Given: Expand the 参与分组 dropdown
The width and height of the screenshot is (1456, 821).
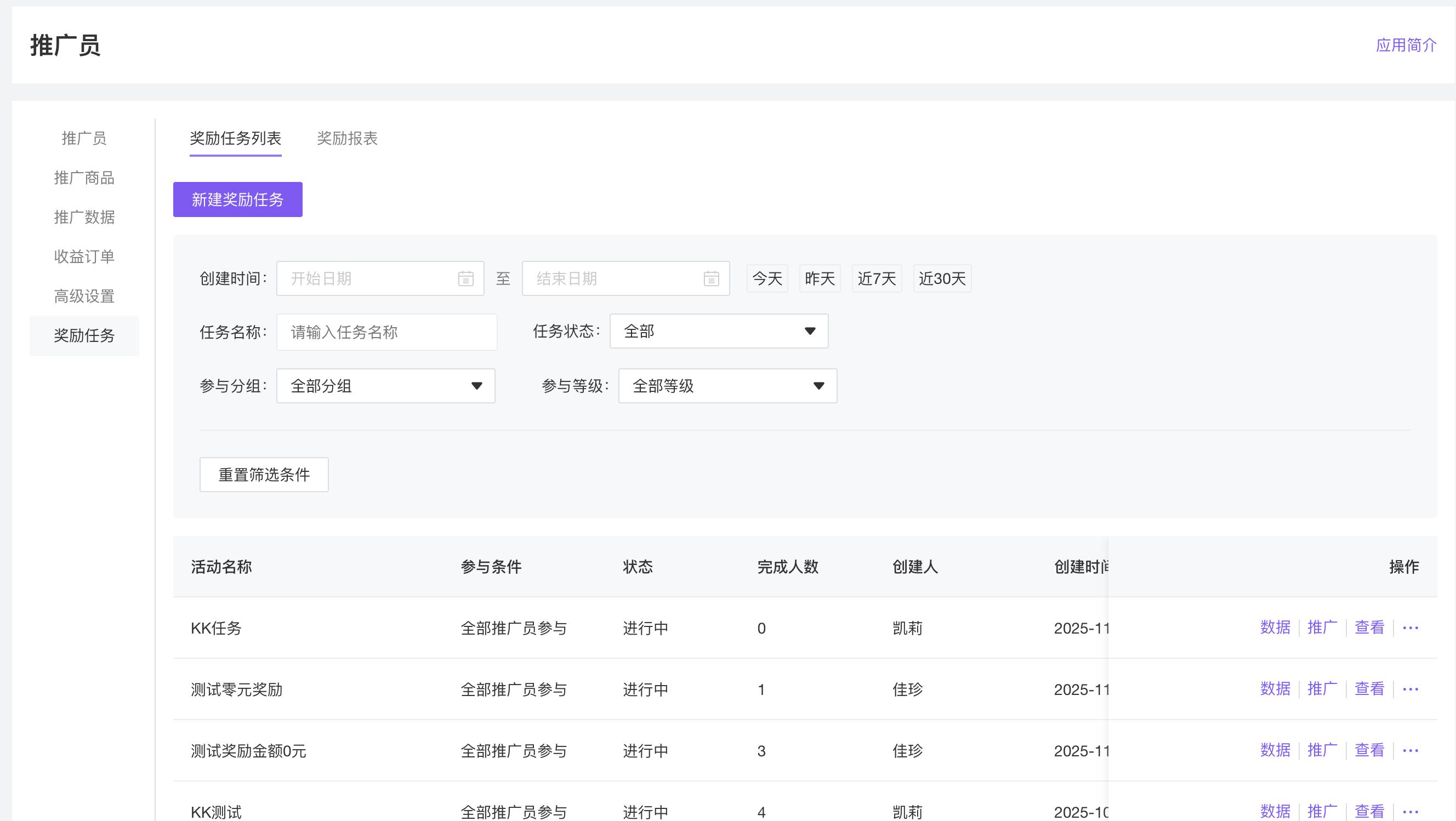Looking at the screenshot, I should [385, 386].
